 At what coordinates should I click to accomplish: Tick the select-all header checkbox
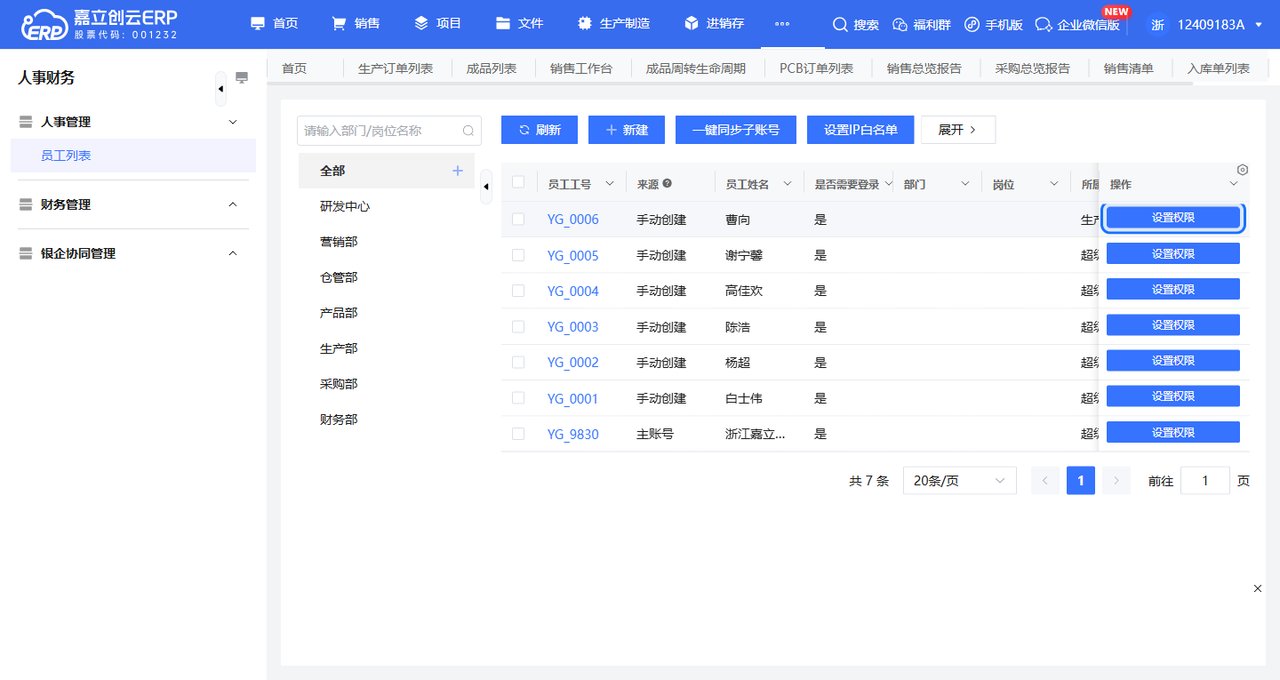click(518, 182)
